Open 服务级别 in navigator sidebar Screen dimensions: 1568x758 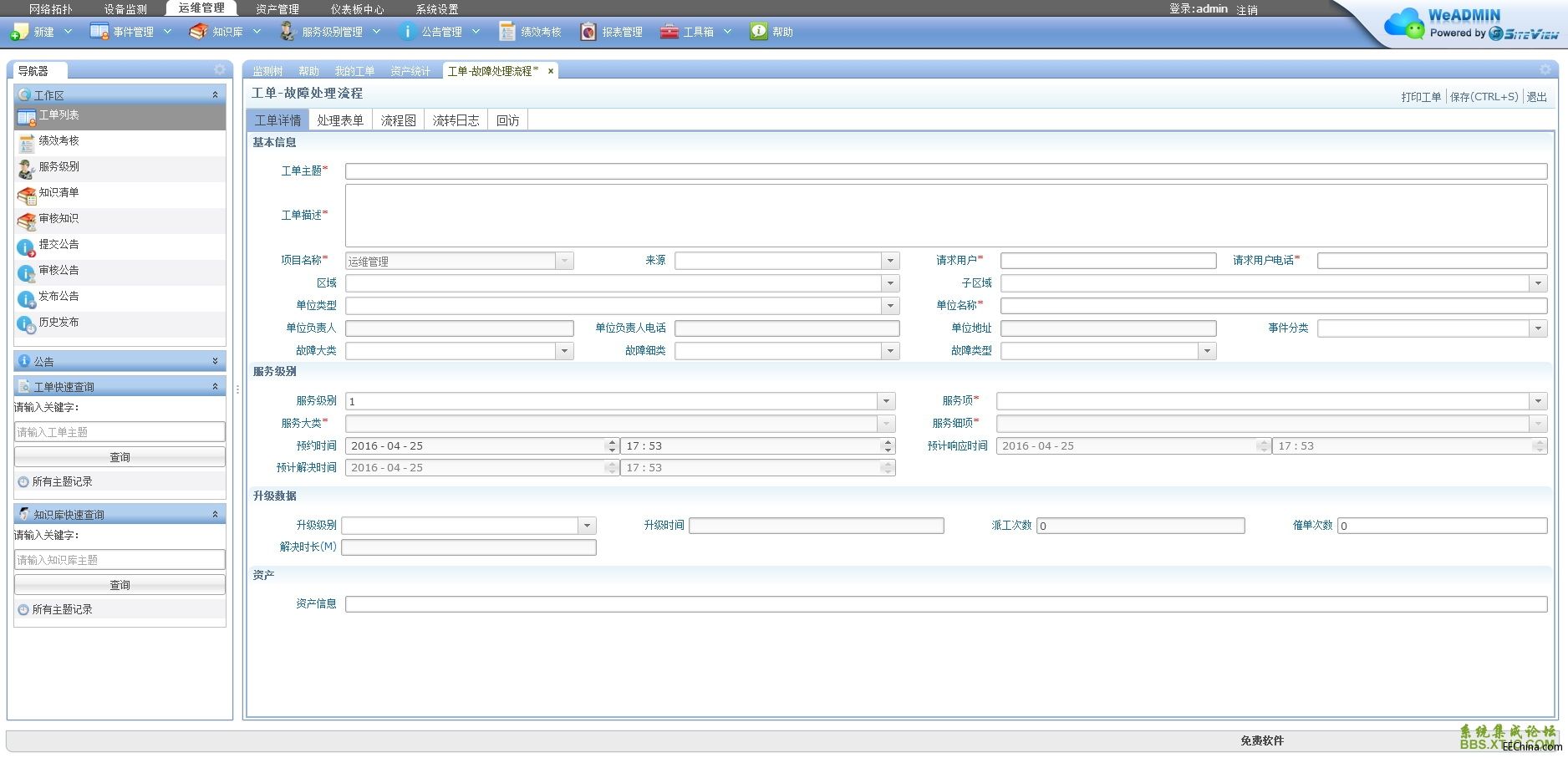pos(59,167)
